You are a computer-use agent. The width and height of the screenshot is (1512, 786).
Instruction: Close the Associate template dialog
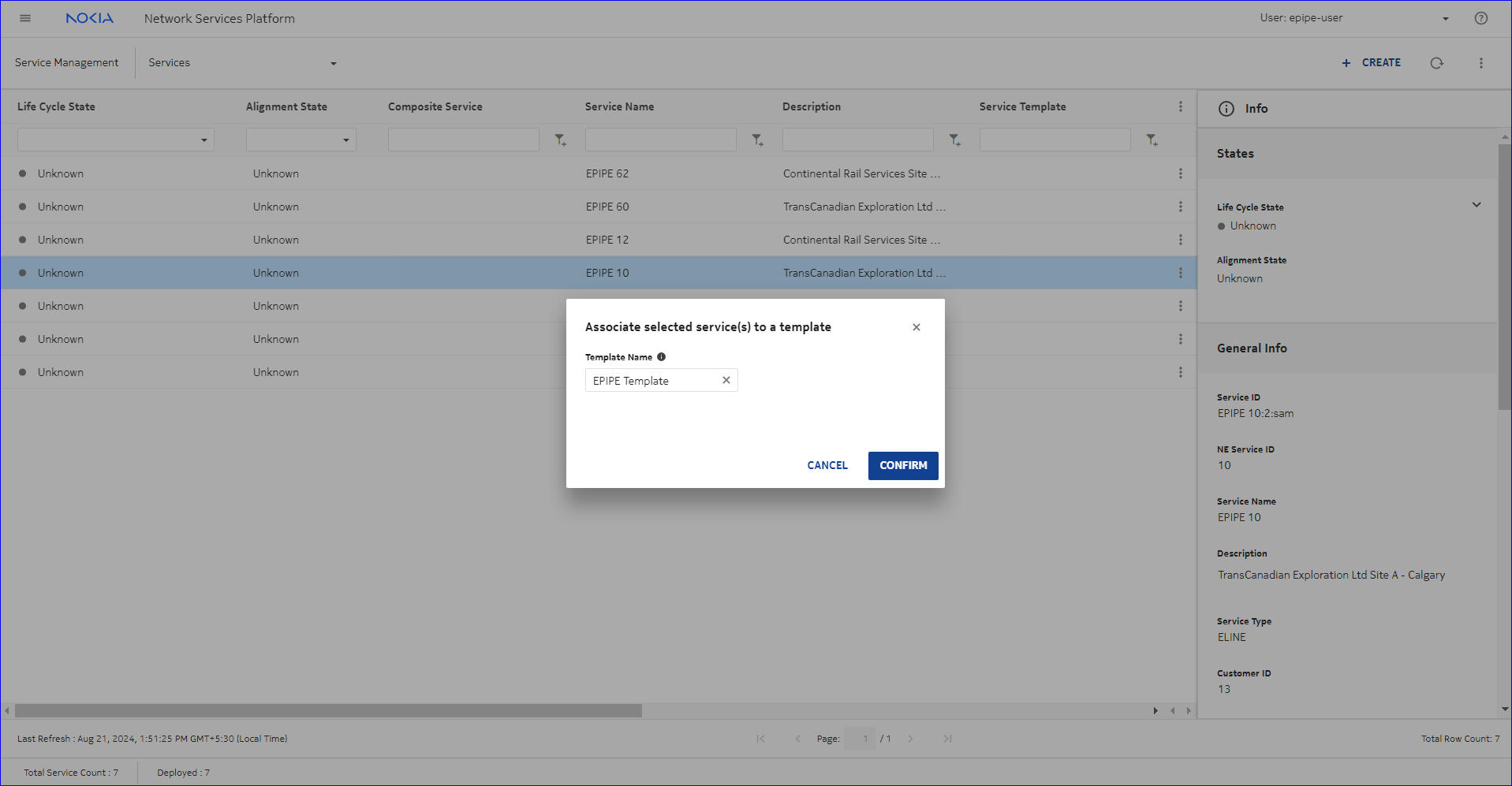click(916, 327)
